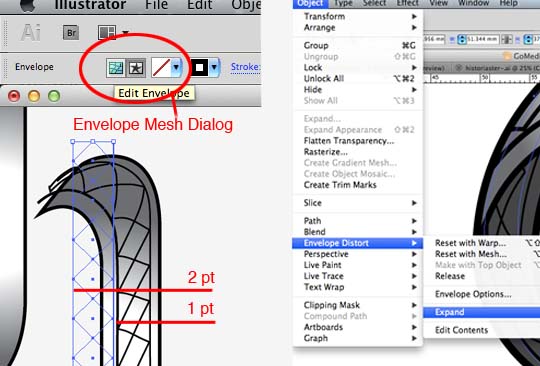Choose Edit Contents submenu item

point(482,330)
